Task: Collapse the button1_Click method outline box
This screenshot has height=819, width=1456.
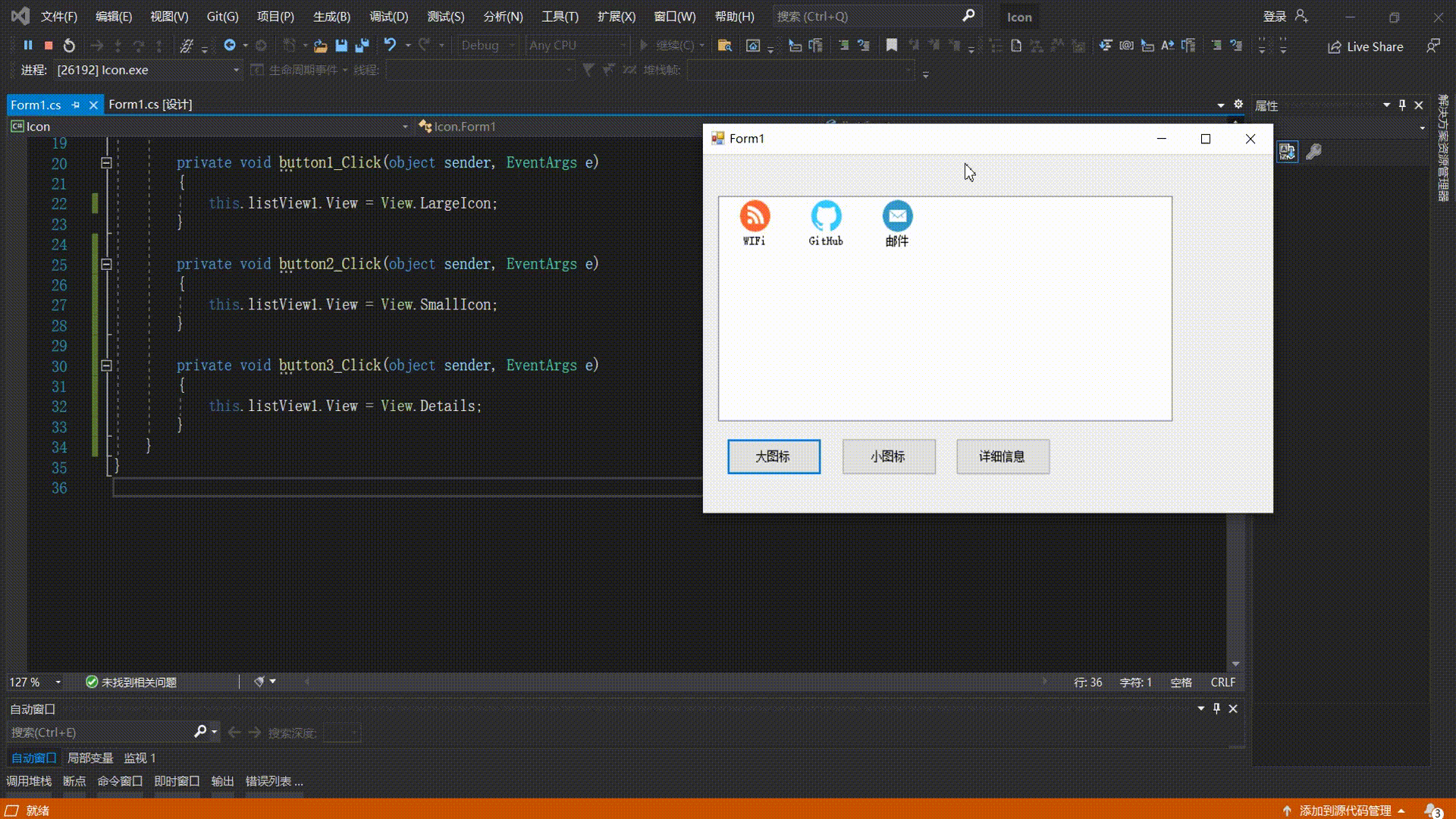Action: click(106, 162)
